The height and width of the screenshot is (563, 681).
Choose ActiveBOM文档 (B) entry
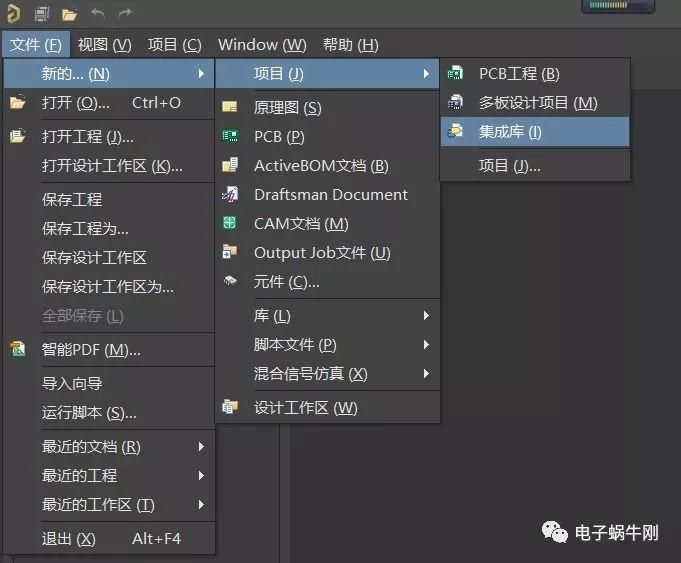click(327, 166)
